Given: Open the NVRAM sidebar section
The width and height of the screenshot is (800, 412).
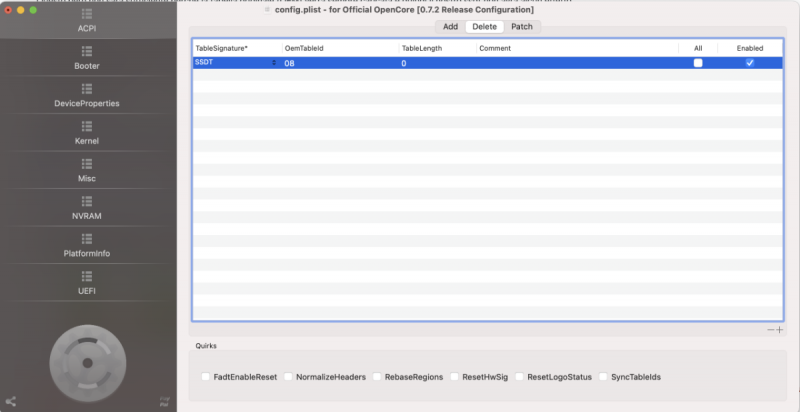Looking at the screenshot, I should coord(87,208).
